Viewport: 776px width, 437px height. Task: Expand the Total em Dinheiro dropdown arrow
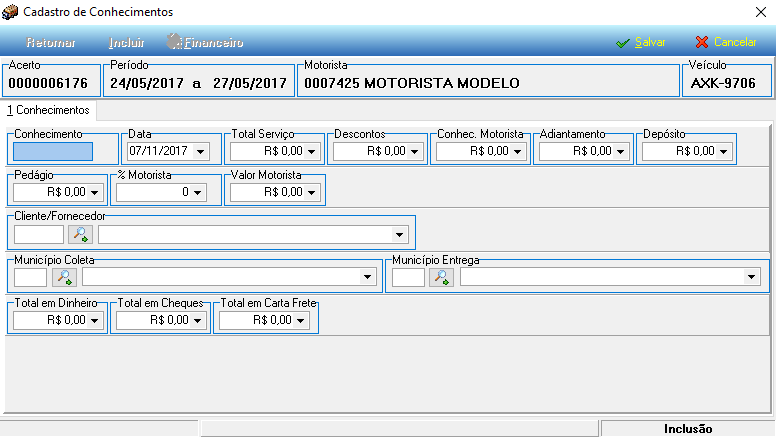coord(94,321)
